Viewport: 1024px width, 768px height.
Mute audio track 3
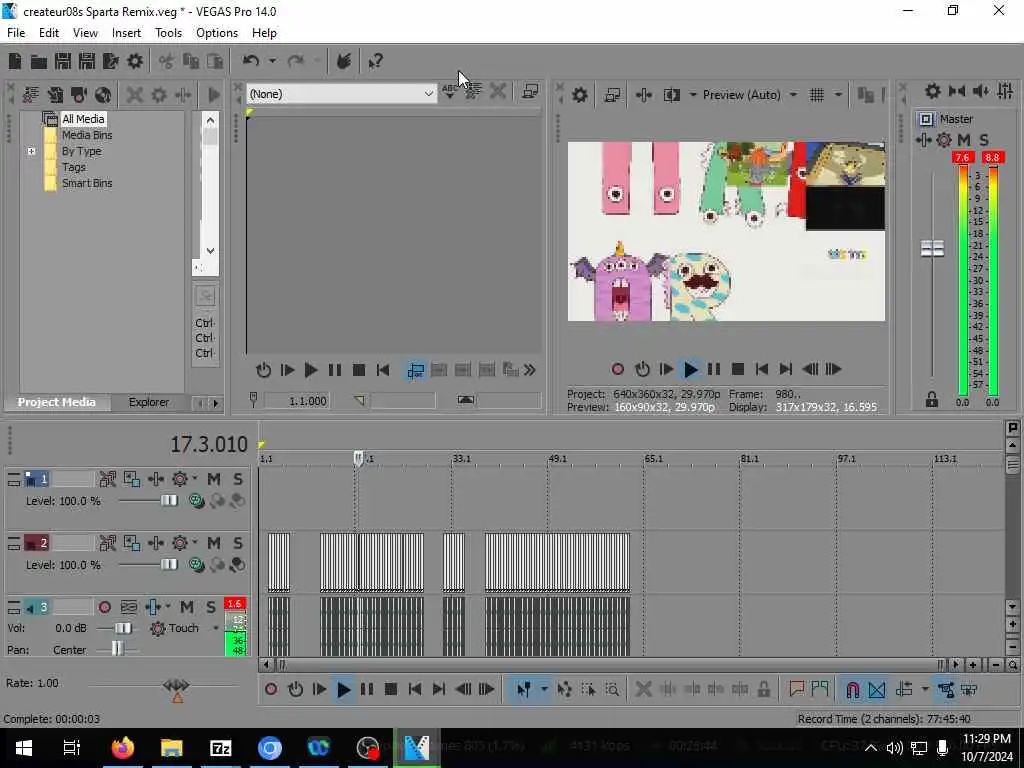coord(187,607)
